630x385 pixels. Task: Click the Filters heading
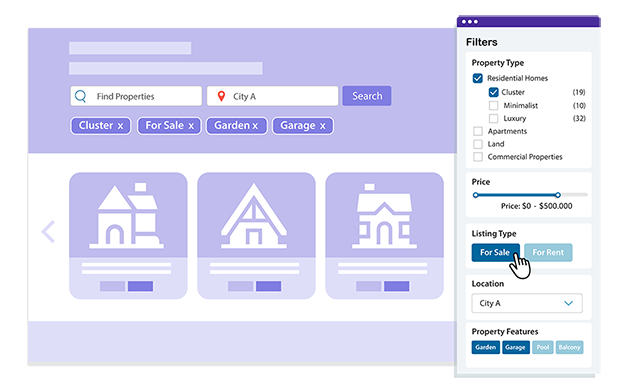481,42
